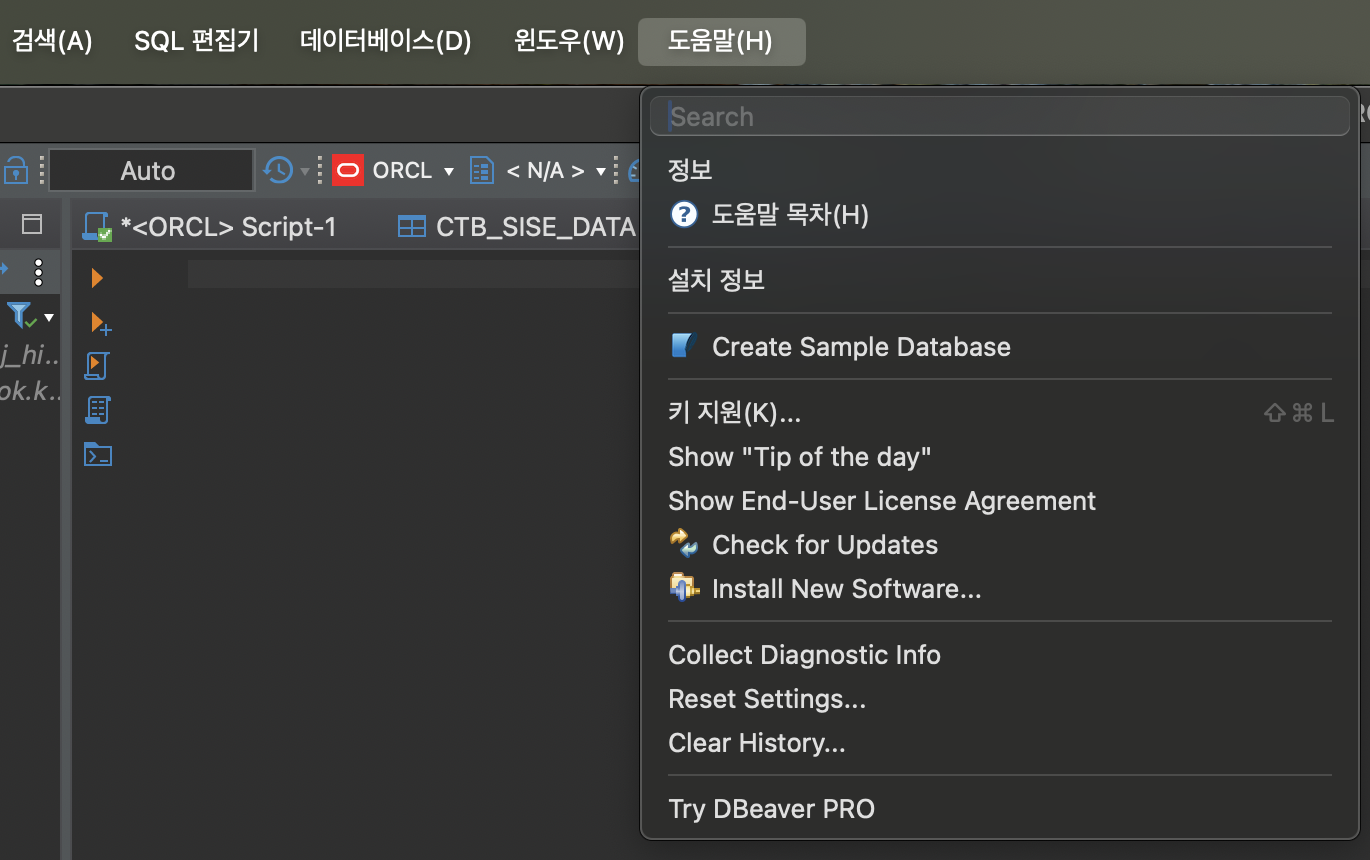1370x860 pixels.
Task: Open the transaction log dropdown arrow
Action: coord(305,172)
